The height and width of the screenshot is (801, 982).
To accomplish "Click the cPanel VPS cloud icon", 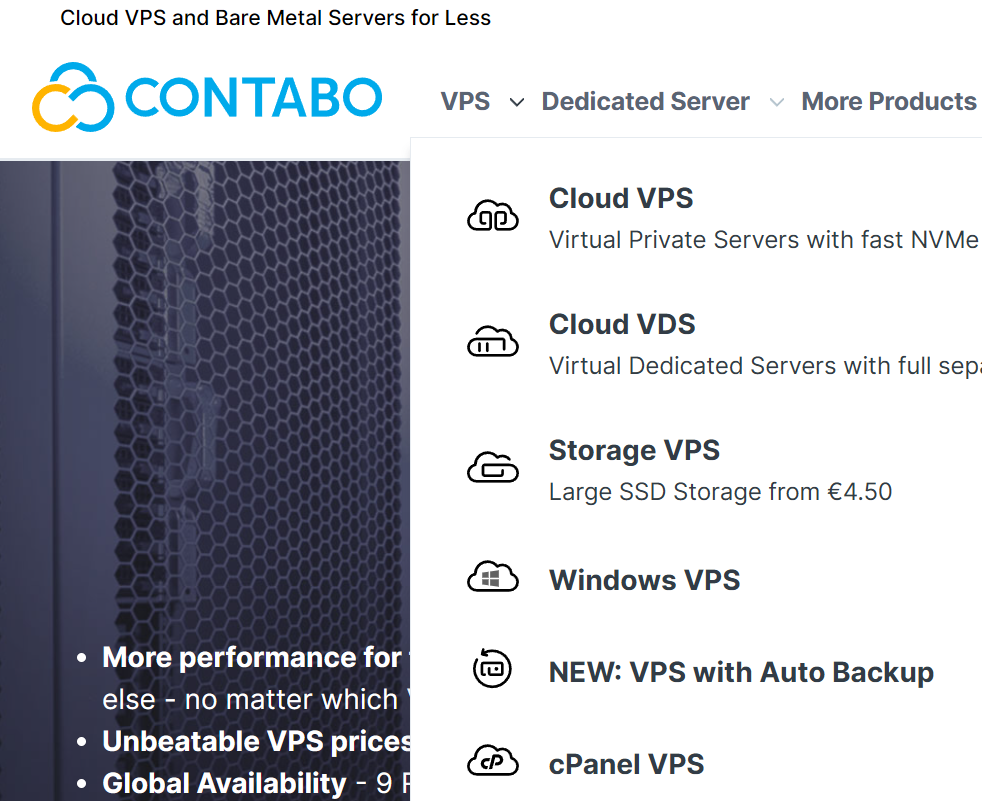I will [x=493, y=760].
